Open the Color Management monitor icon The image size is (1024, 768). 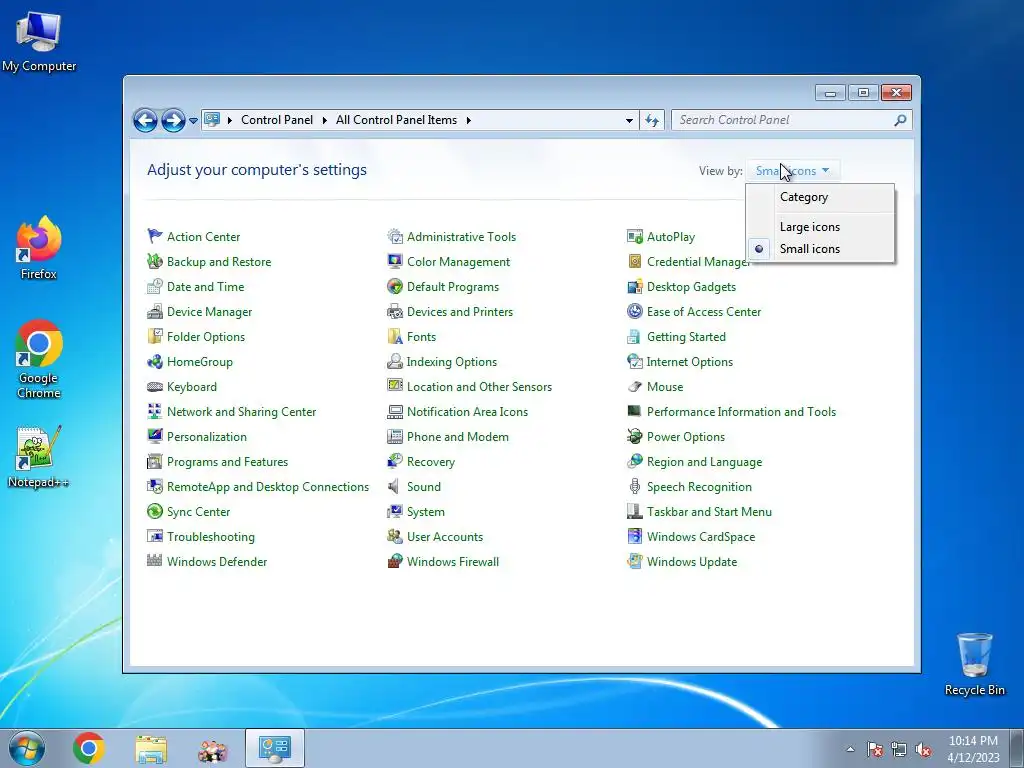394,261
